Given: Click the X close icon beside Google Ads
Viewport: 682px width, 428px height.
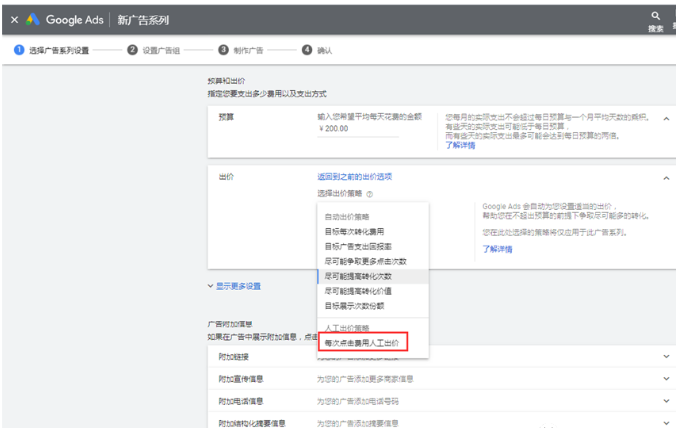Looking at the screenshot, I should (14, 19).
